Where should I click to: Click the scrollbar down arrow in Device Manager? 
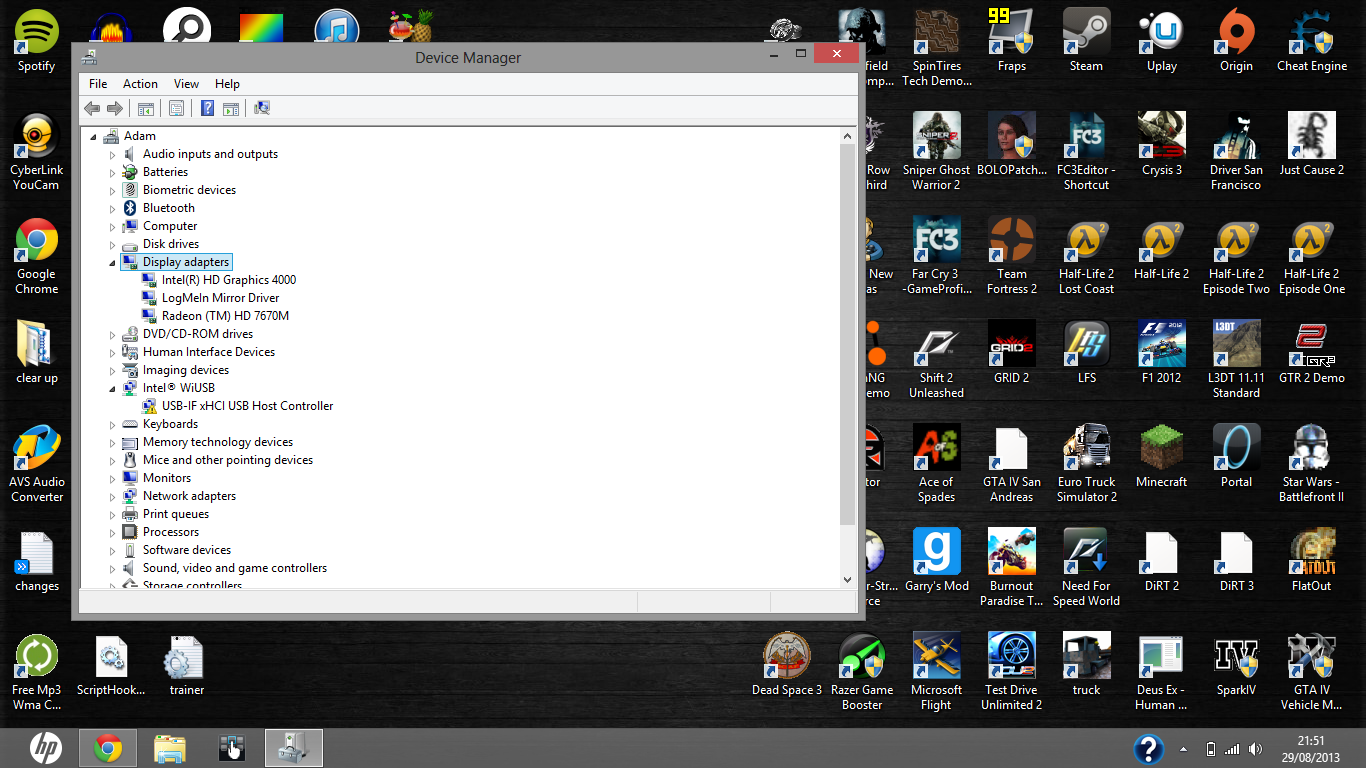848,579
